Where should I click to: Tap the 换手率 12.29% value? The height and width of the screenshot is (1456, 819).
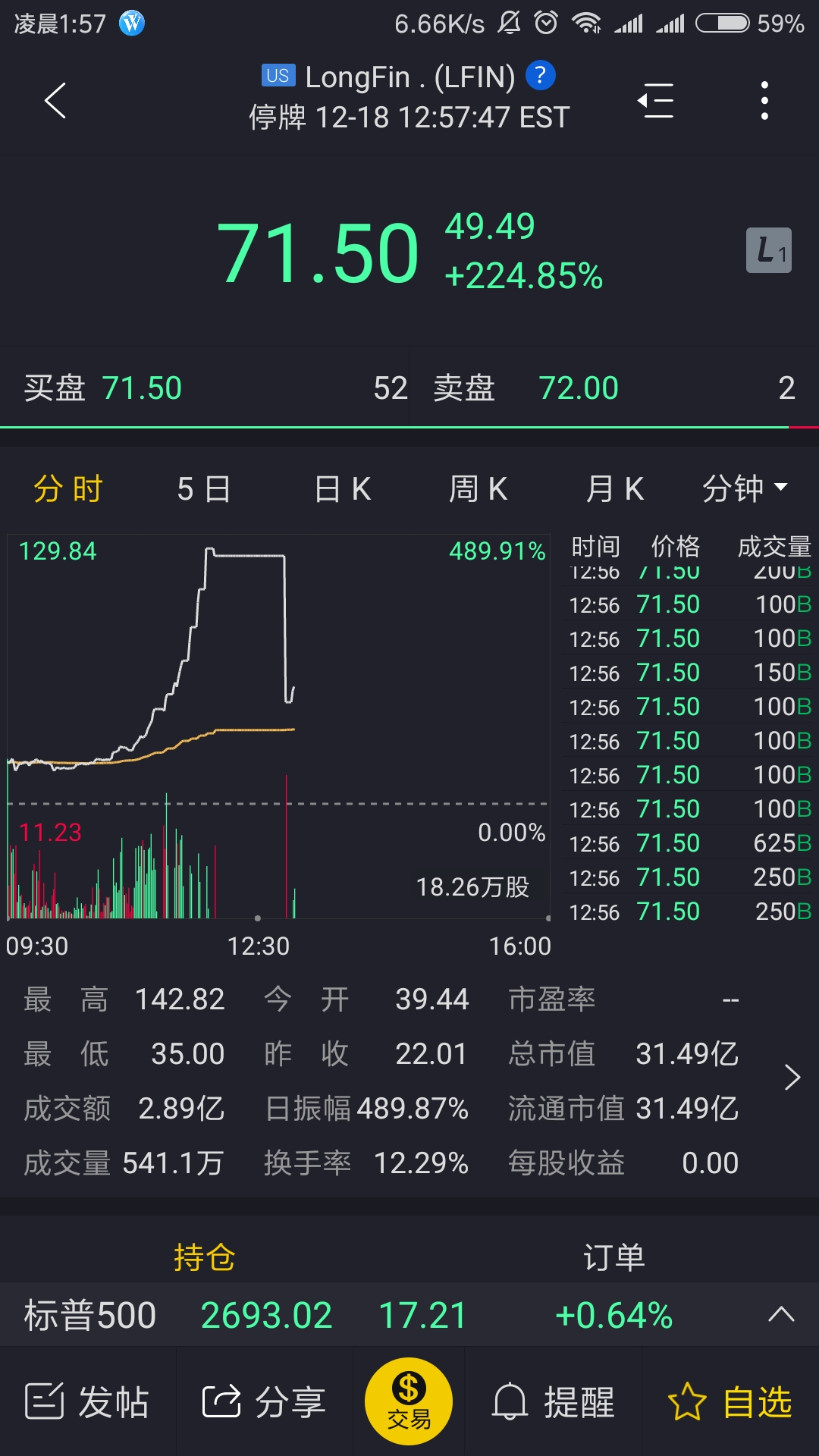point(422,1163)
